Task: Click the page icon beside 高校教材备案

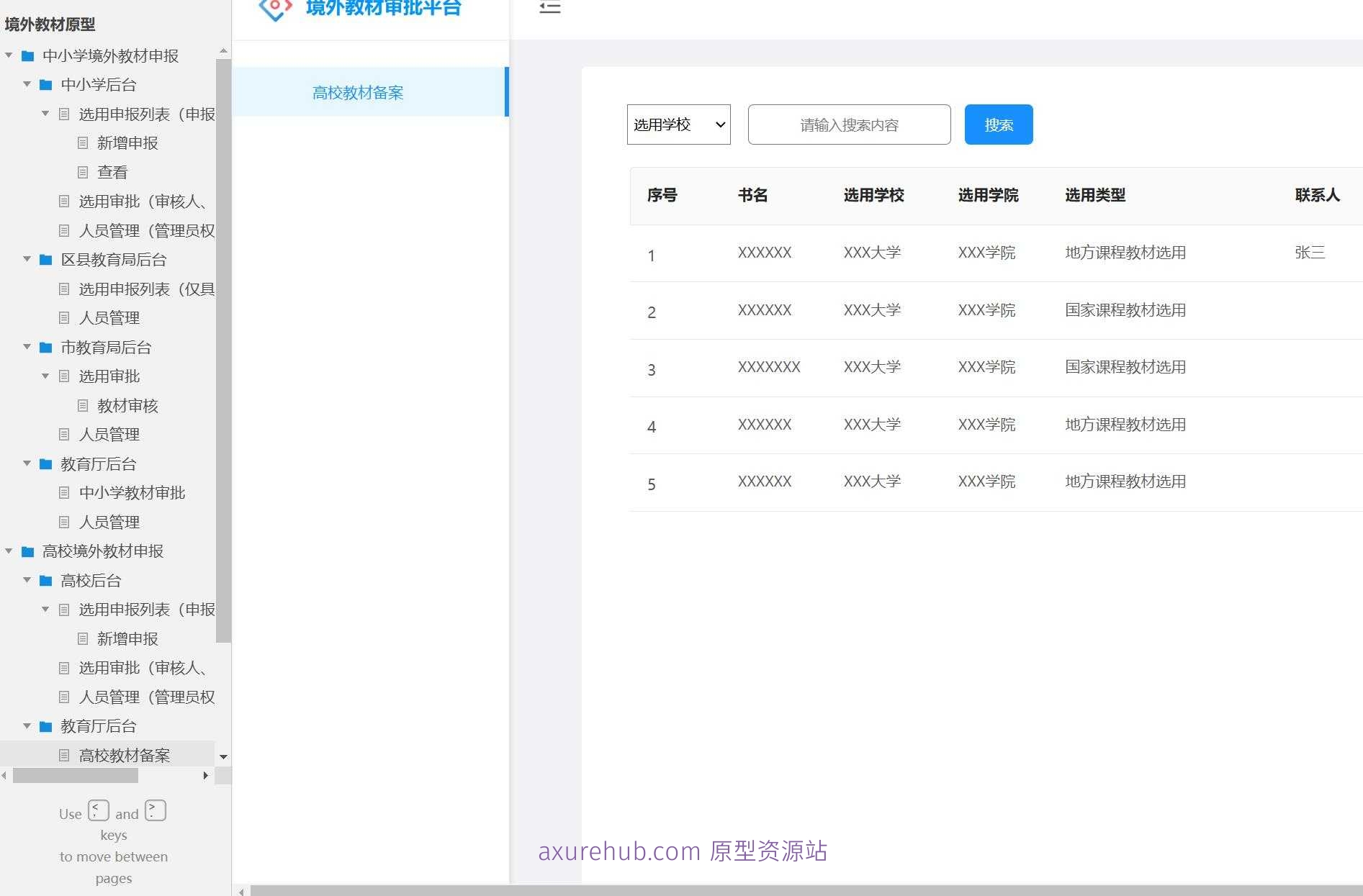Action: click(x=64, y=754)
